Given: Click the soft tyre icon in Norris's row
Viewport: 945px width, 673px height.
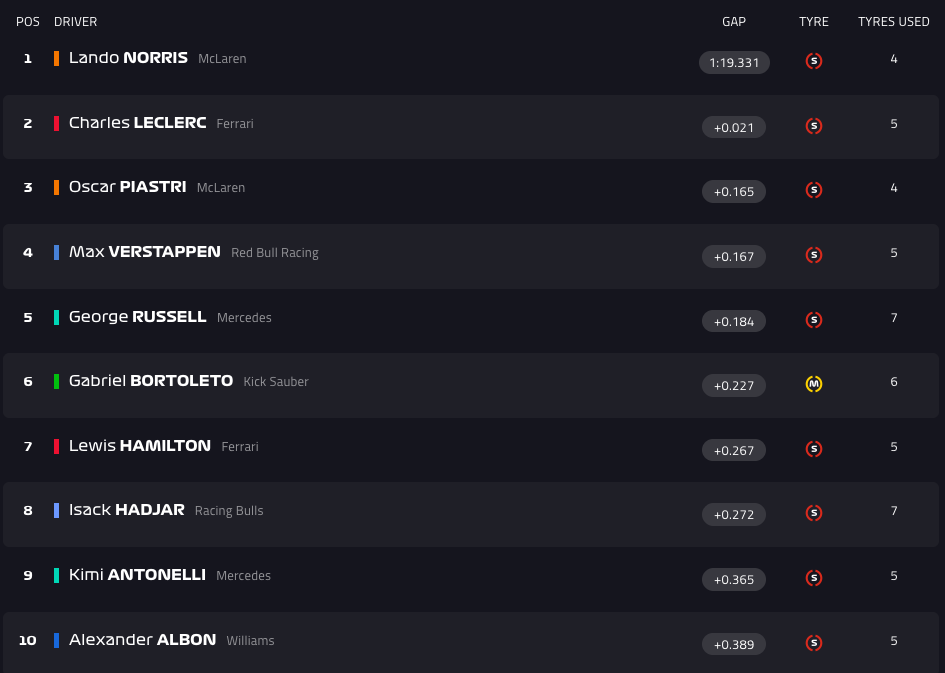Looking at the screenshot, I should pyautogui.click(x=814, y=61).
